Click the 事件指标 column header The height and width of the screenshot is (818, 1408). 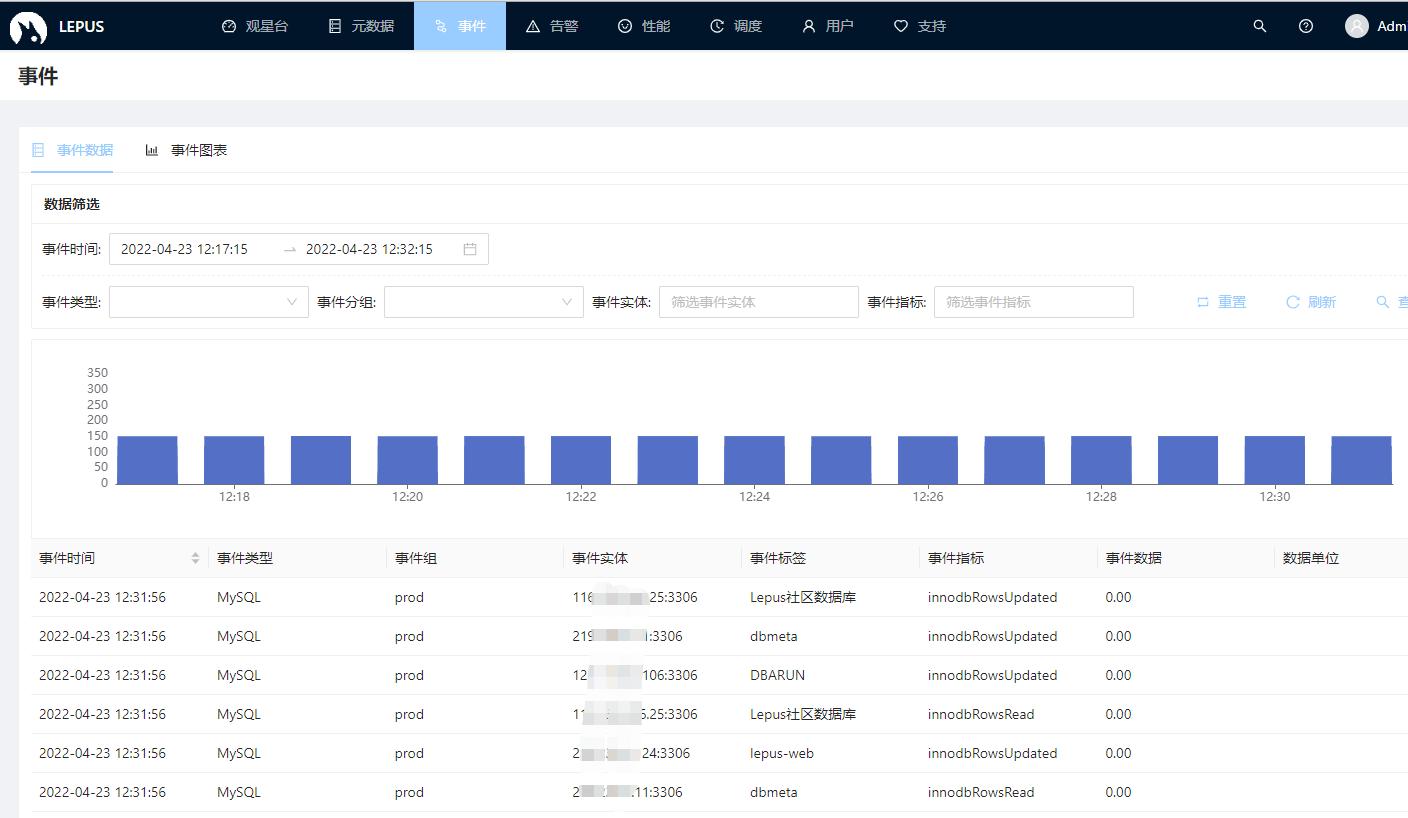click(956, 558)
